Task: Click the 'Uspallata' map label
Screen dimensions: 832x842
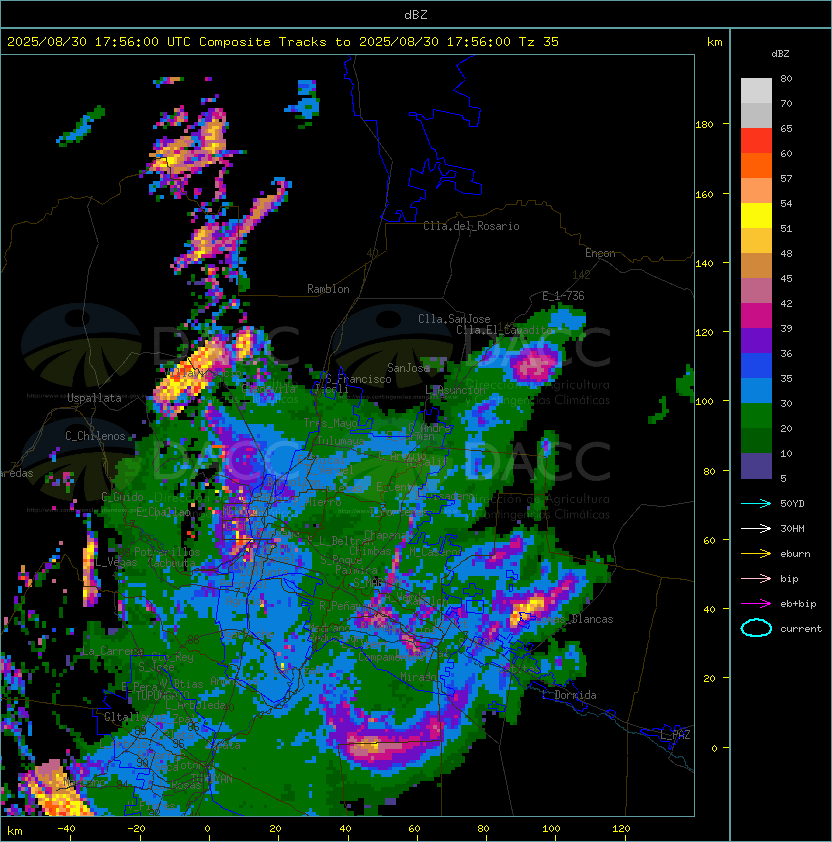Action: pos(94,398)
